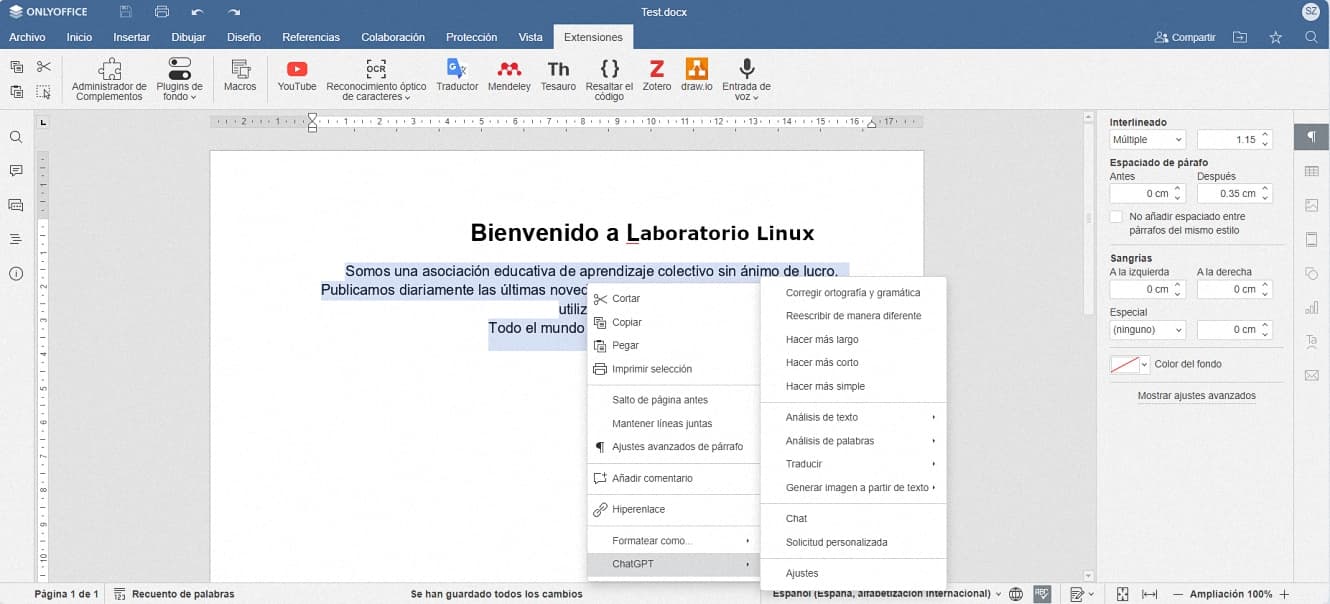Click the Compartir button

pyautogui.click(x=1185, y=37)
